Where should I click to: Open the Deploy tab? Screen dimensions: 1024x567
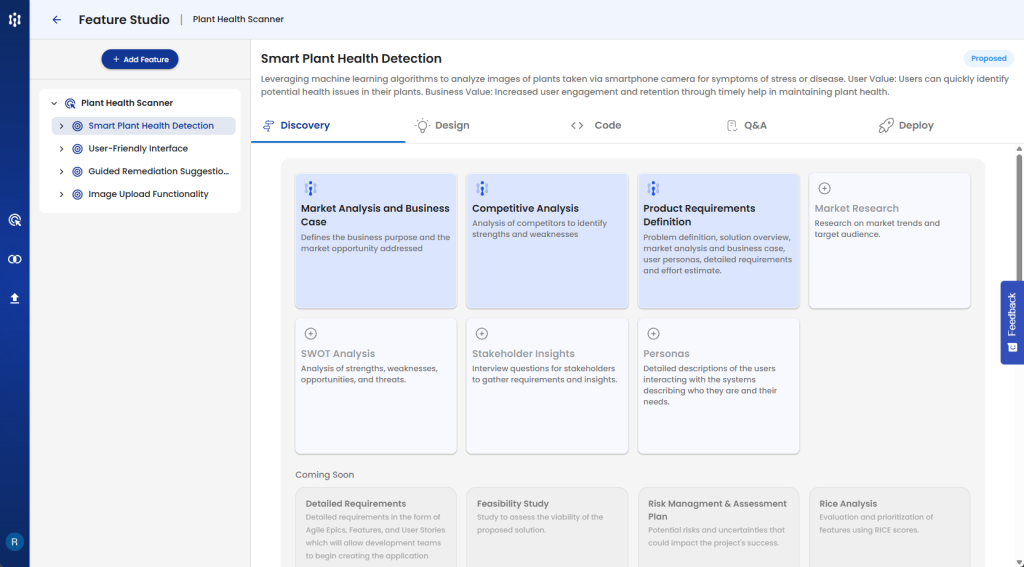click(905, 126)
